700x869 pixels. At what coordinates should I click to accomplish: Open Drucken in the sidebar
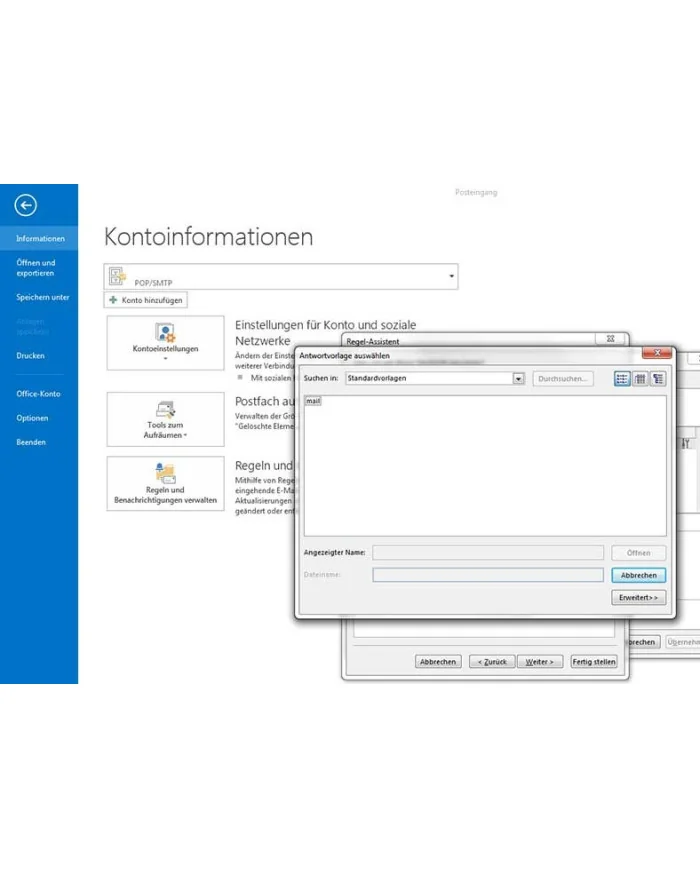30,355
